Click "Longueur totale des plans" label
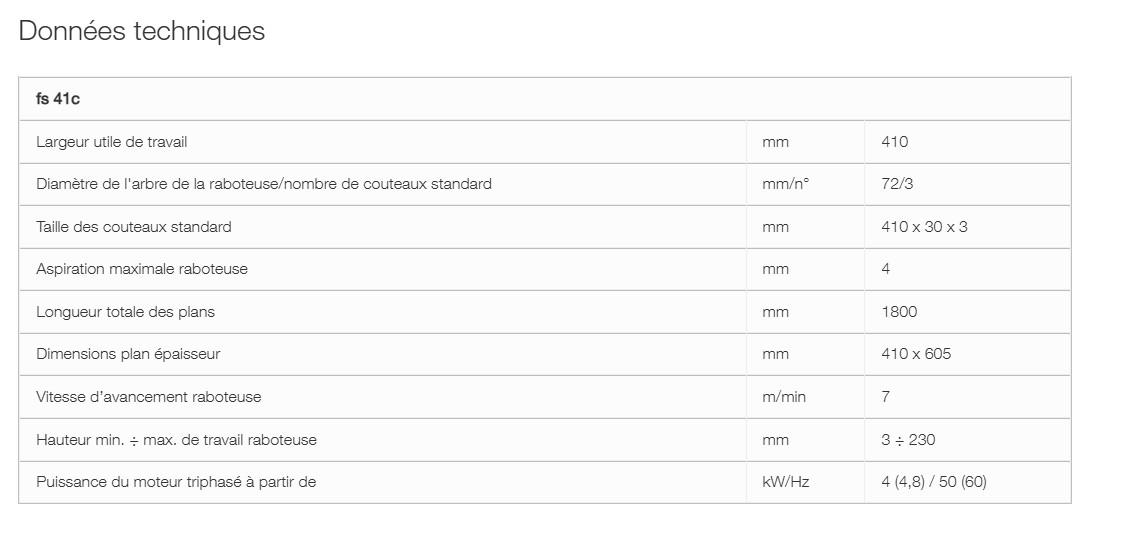1132x534 pixels. click(125, 312)
